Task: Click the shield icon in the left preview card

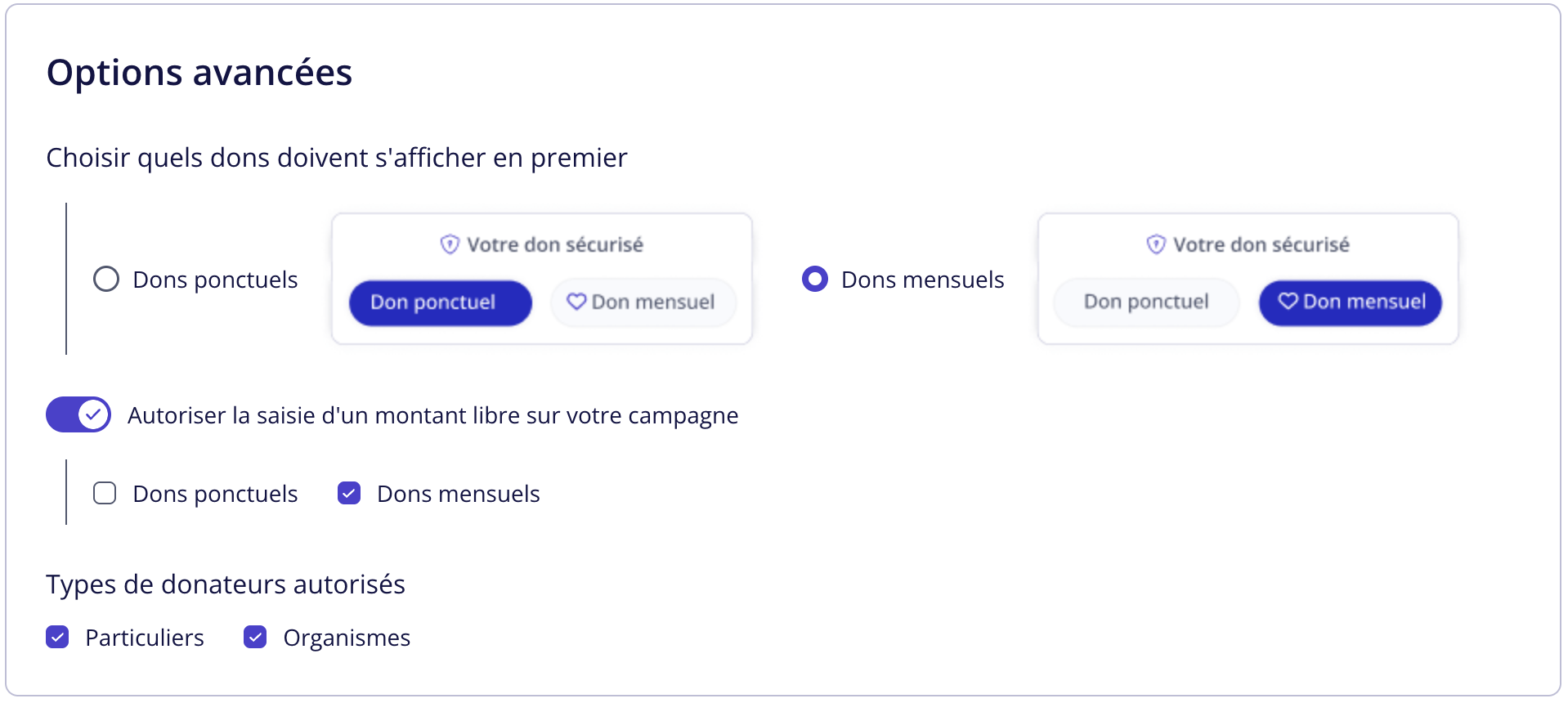Action: [448, 244]
